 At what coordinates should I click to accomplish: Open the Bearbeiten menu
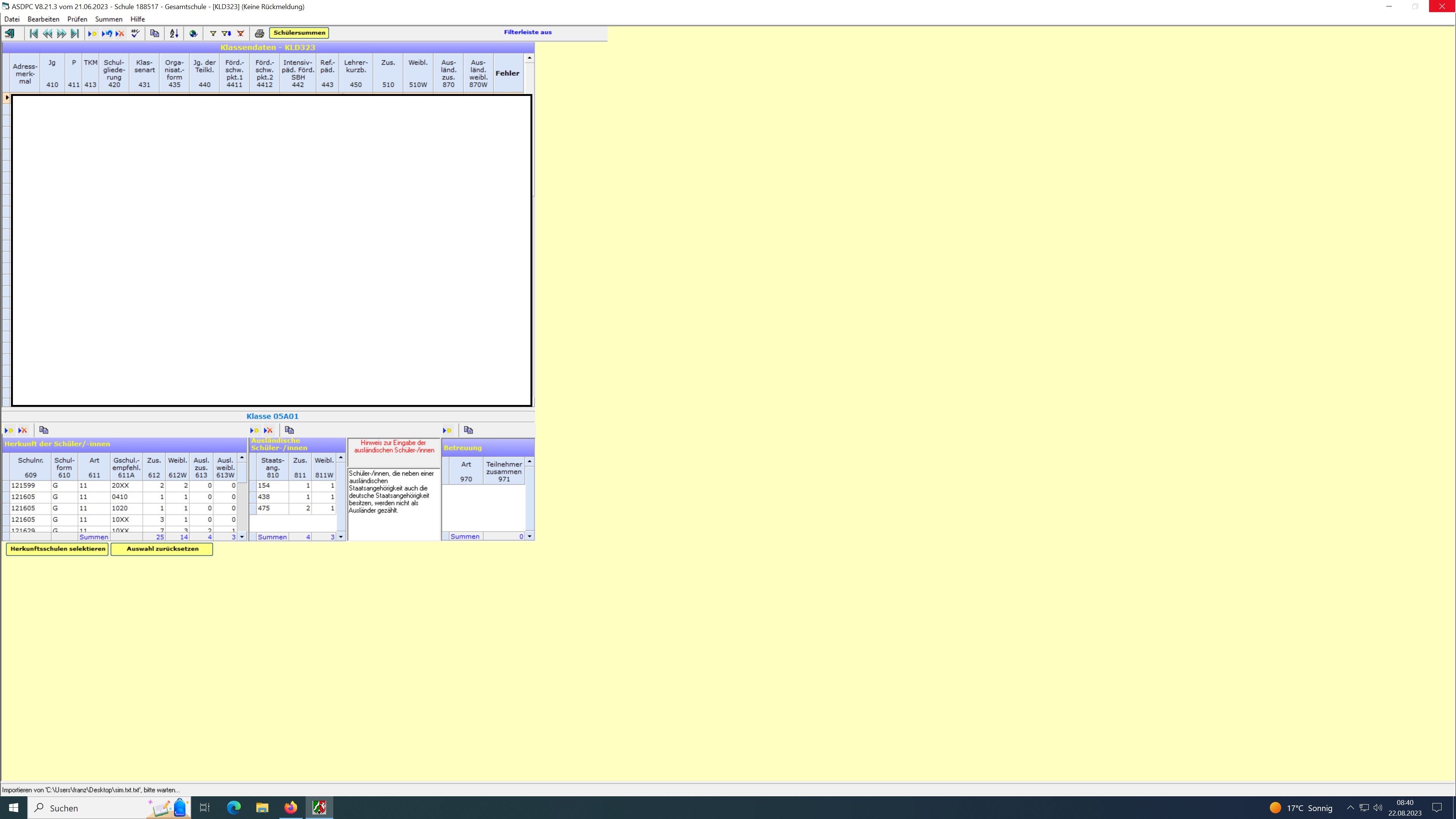pyautogui.click(x=44, y=19)
